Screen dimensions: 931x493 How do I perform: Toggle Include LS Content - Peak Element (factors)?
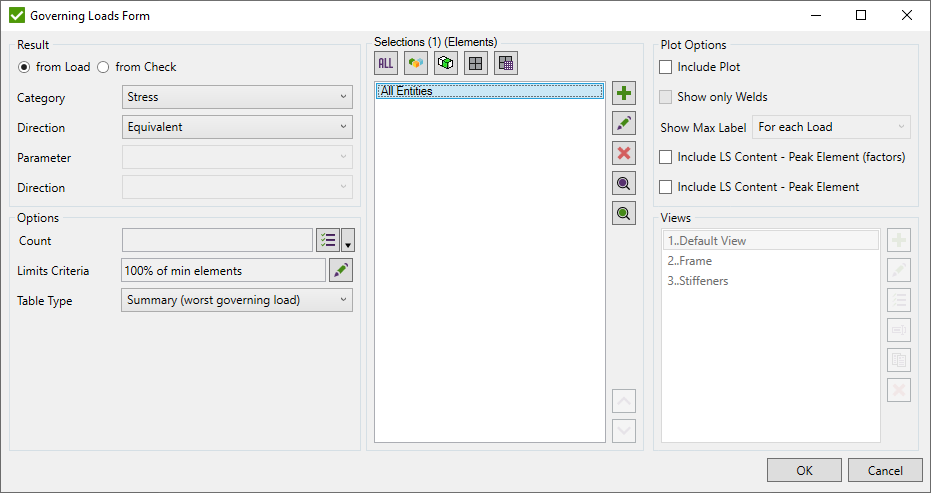point(666,157)
